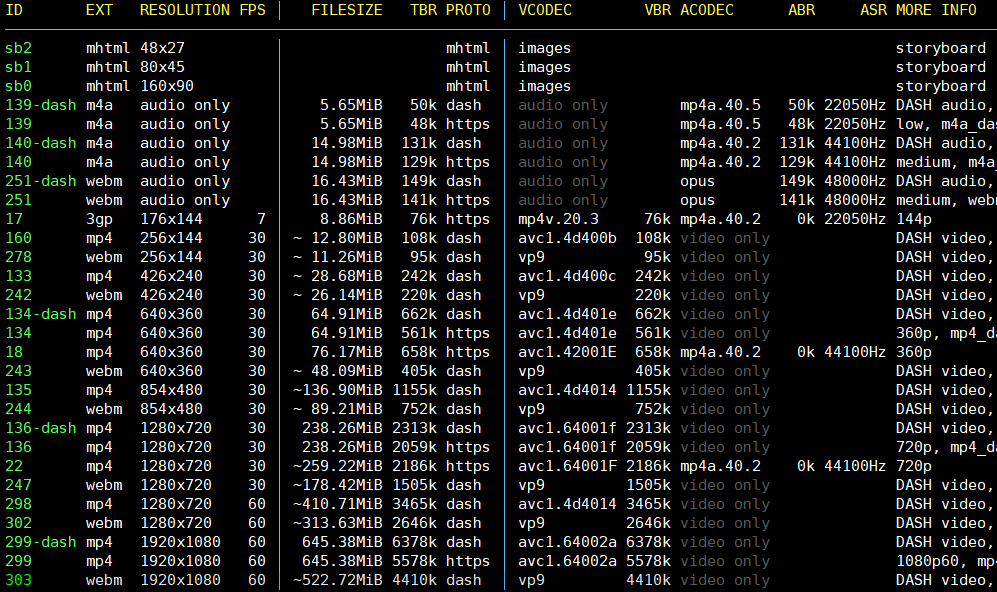Click format ID 140-dash
Image resolution: width=997 pixels, height=592 pixels.
41,144
